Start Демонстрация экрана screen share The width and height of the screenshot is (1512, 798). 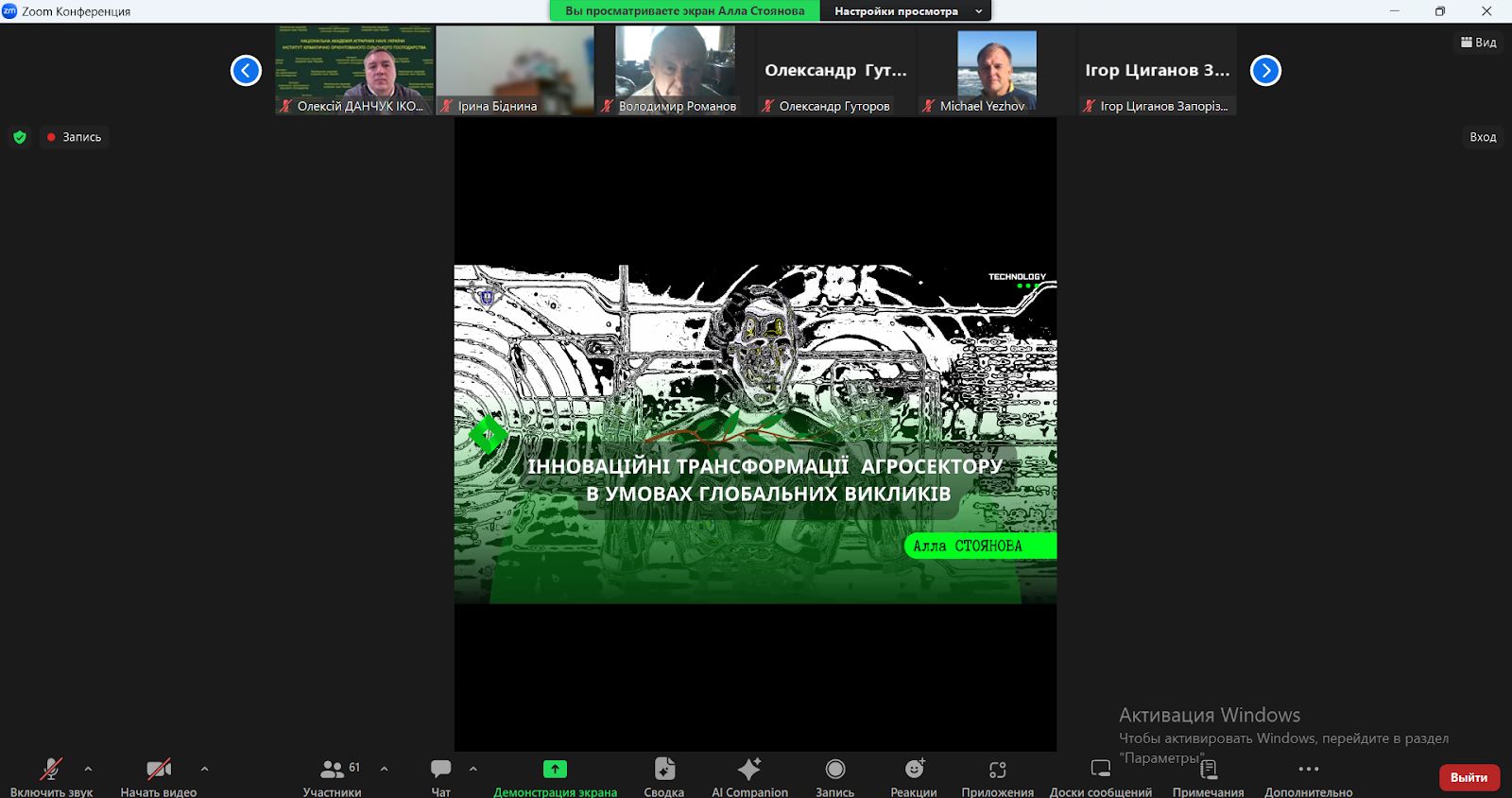[555, 777]
